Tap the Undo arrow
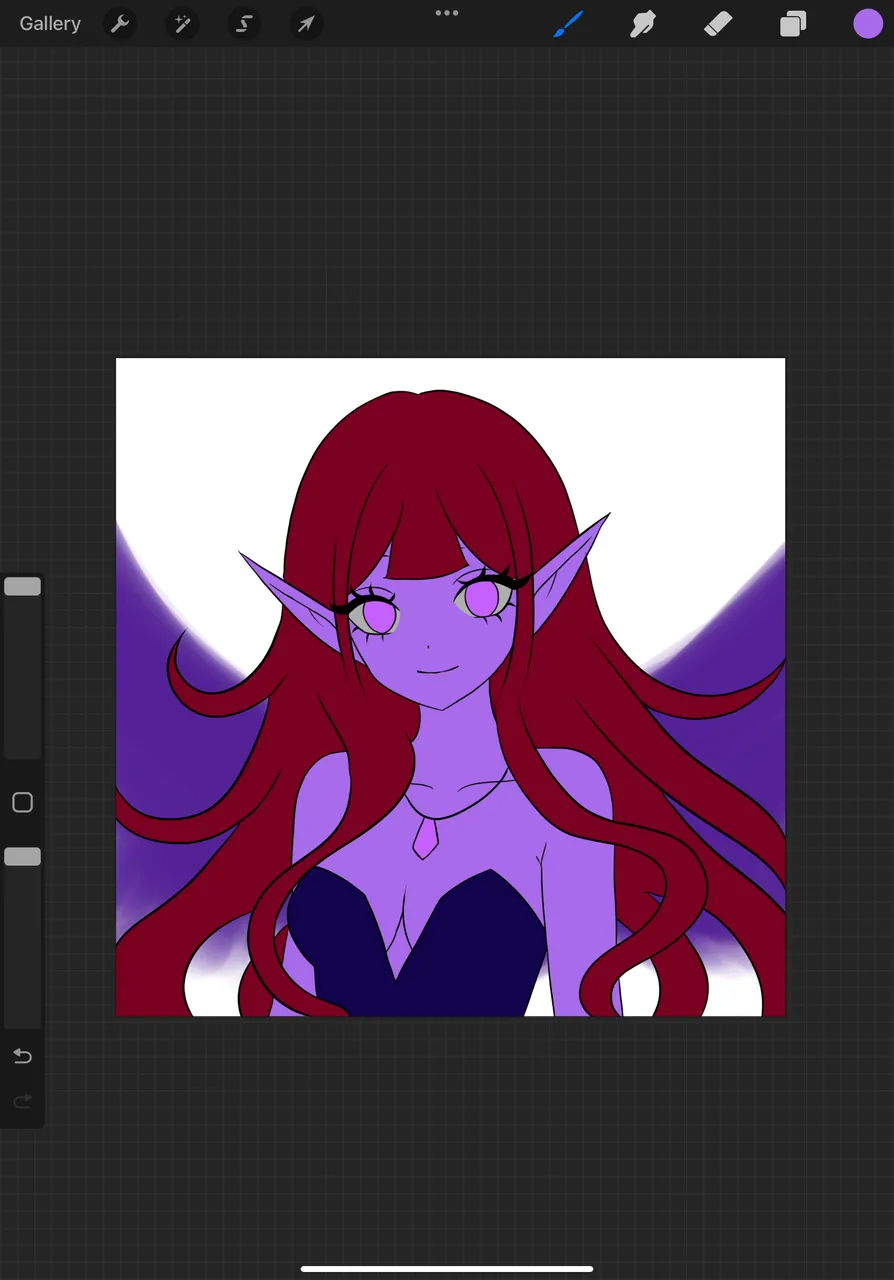The width and height of the screenshot is (894, 1280). point(22,1056)
